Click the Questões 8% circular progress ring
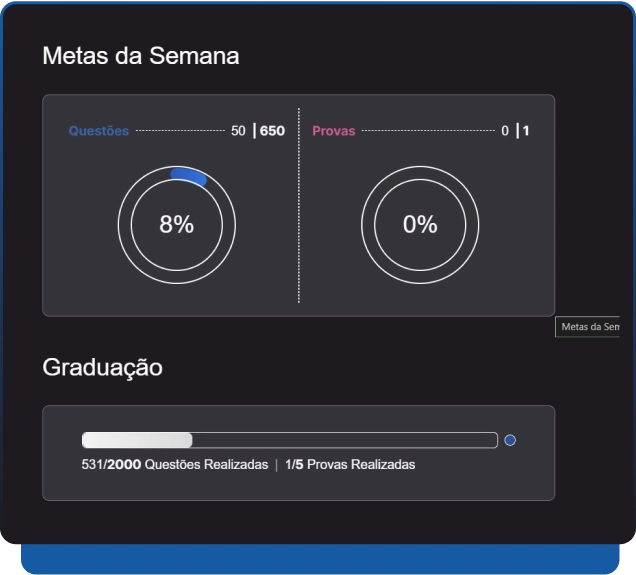Screen dimensions: 636x575 [x=124, y=225]
